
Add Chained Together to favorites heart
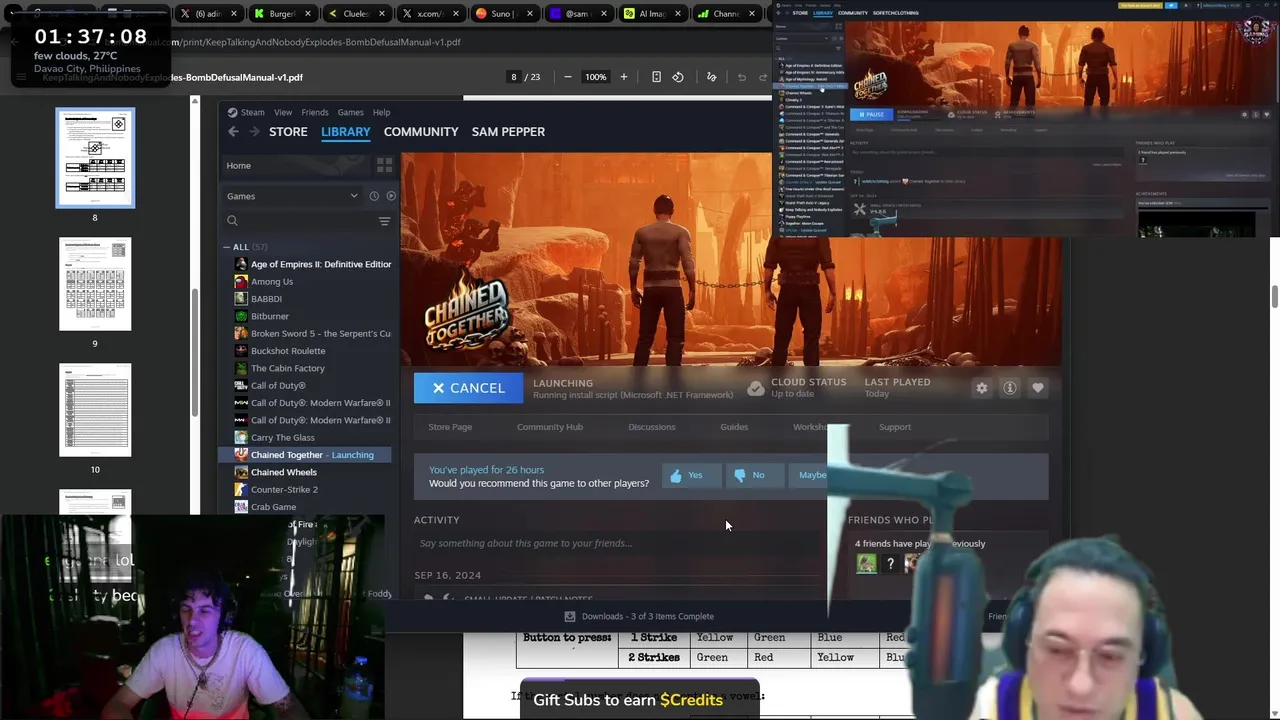[1038, 388]
